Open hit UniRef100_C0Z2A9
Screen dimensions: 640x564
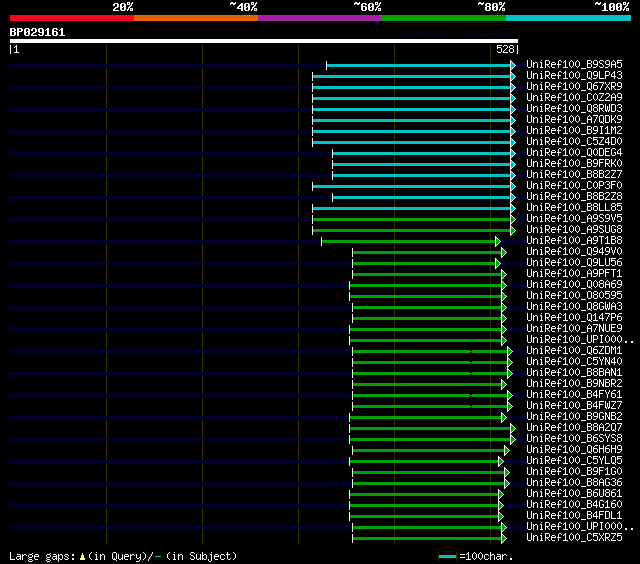(x=574, y=98)
